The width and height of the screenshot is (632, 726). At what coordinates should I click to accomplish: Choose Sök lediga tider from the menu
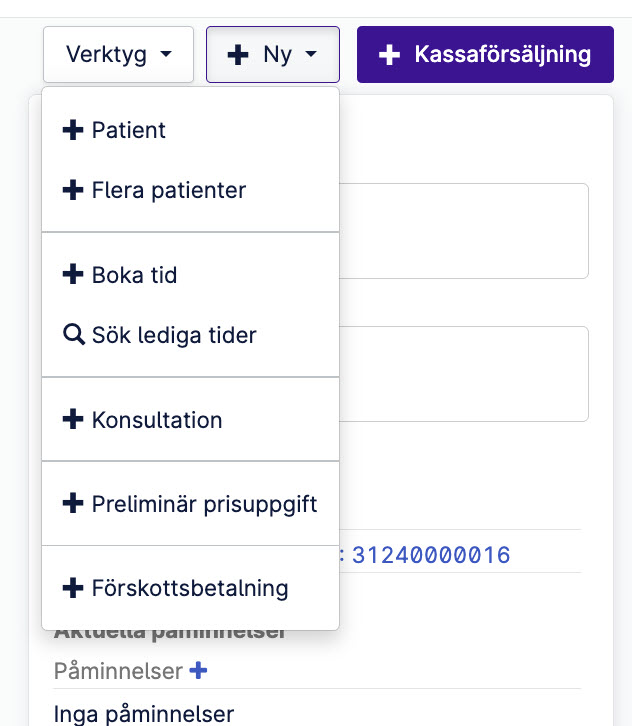(x=190, y=335)
